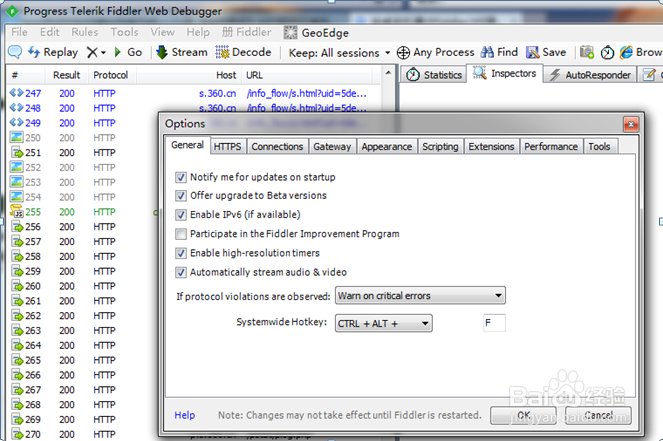
Task: Select session 247 row icon
Action: [16, 93]
